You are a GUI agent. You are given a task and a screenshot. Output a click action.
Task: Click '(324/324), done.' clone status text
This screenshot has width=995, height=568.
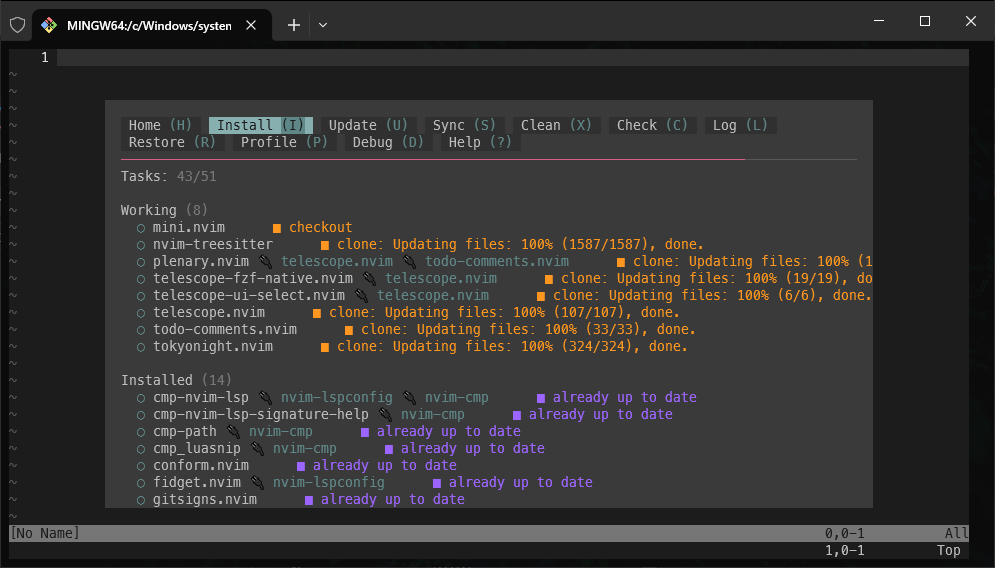[624, 347]
